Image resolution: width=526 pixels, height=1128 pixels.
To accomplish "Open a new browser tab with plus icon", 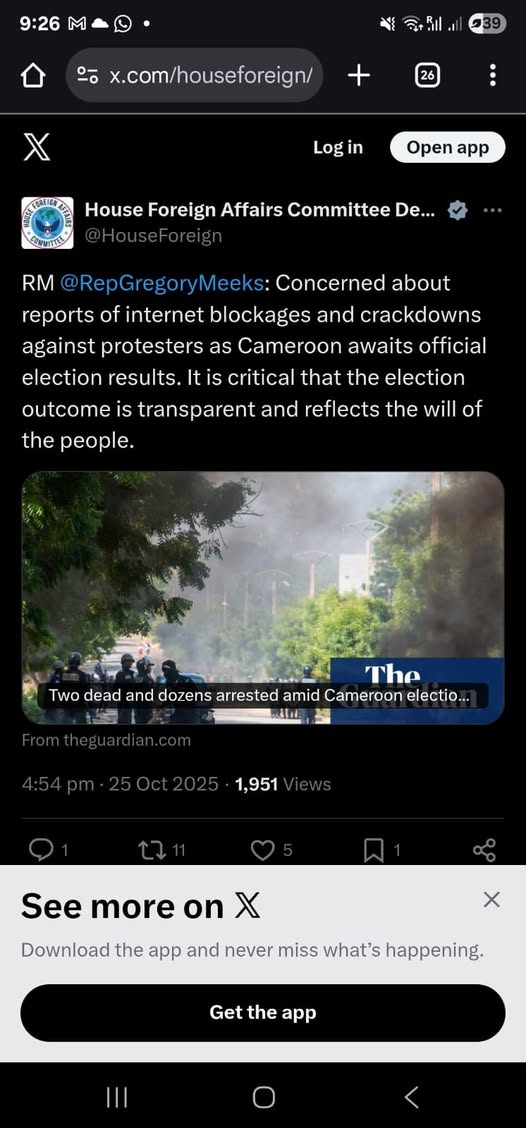I will click(x=358, y=75).
